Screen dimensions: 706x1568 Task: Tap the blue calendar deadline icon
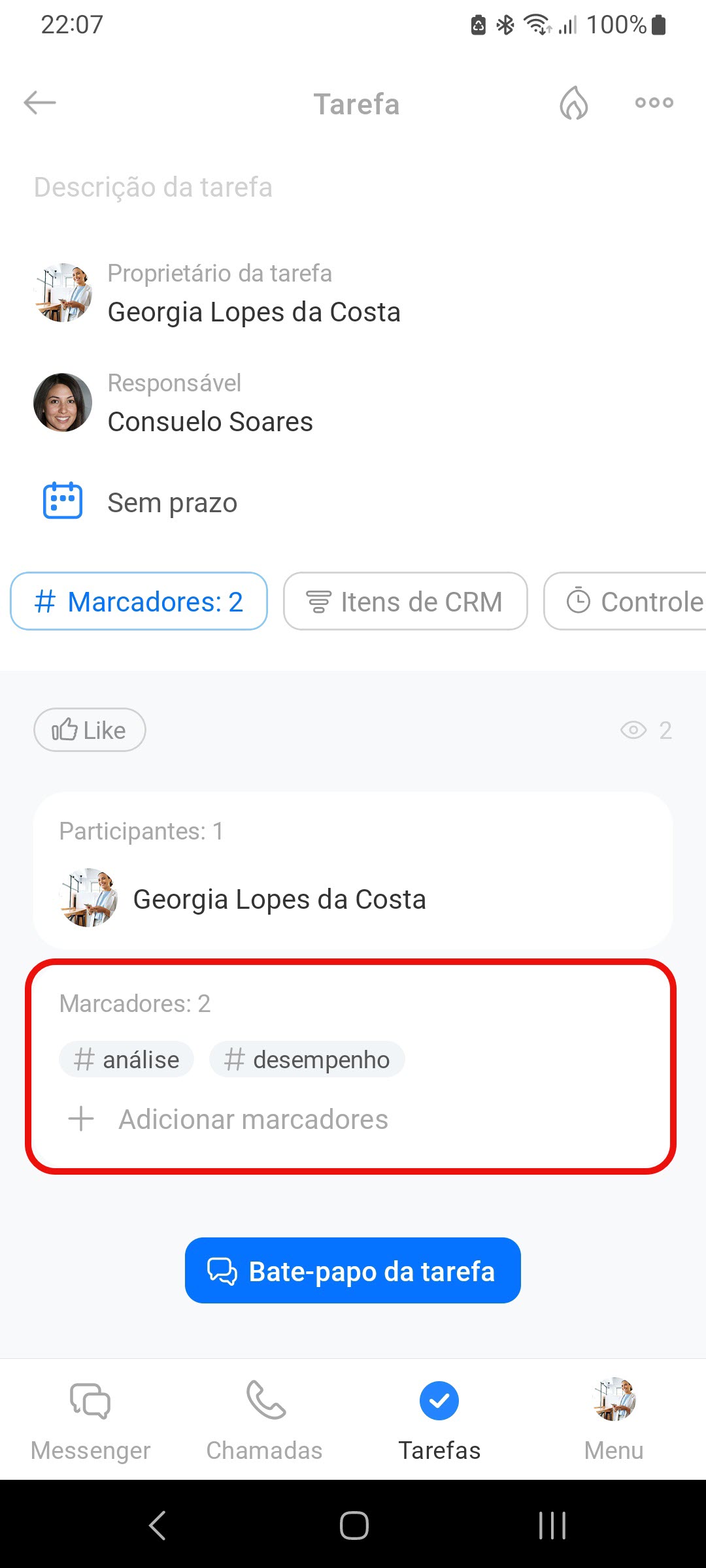click(x=63, y=501)
